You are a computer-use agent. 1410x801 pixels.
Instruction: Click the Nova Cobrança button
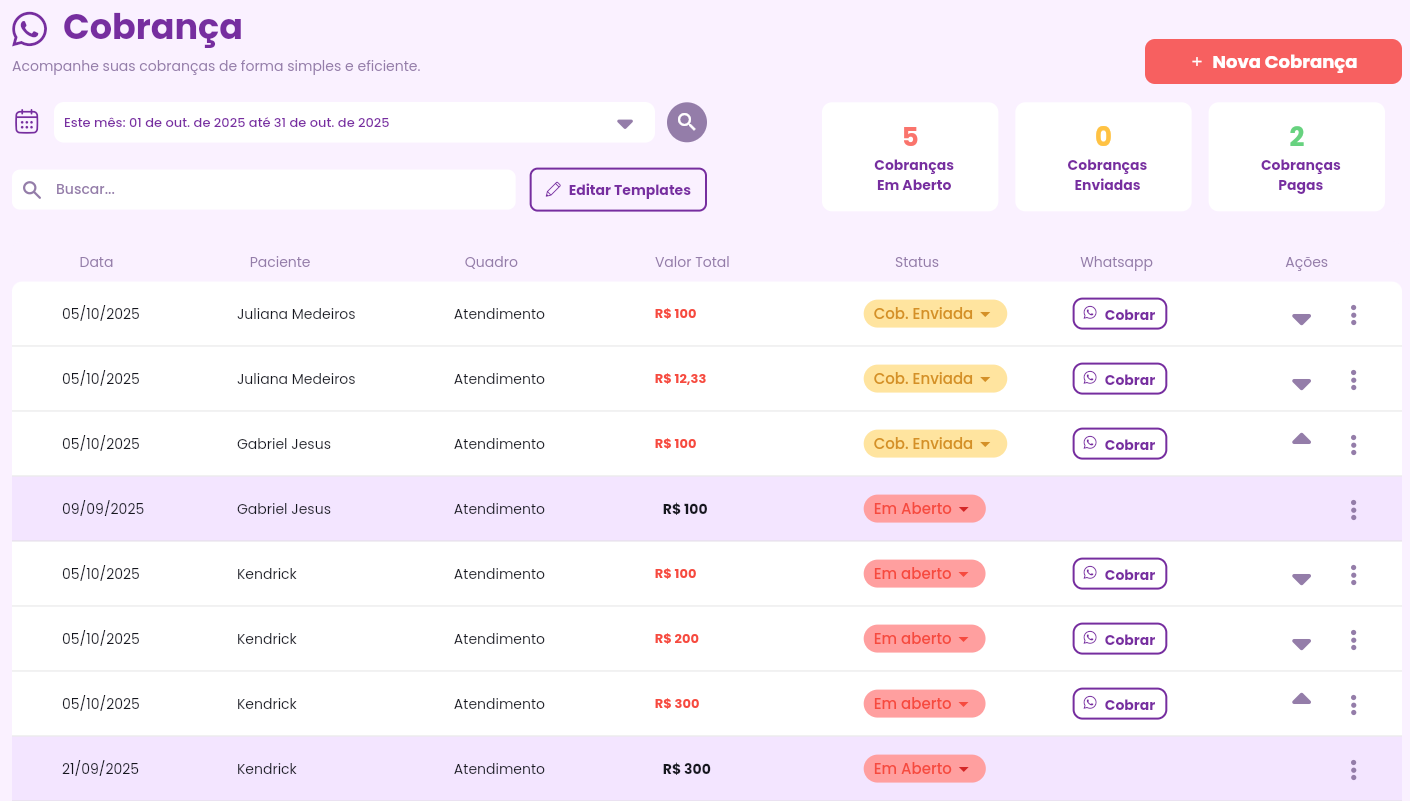[x=1273, y=62]
